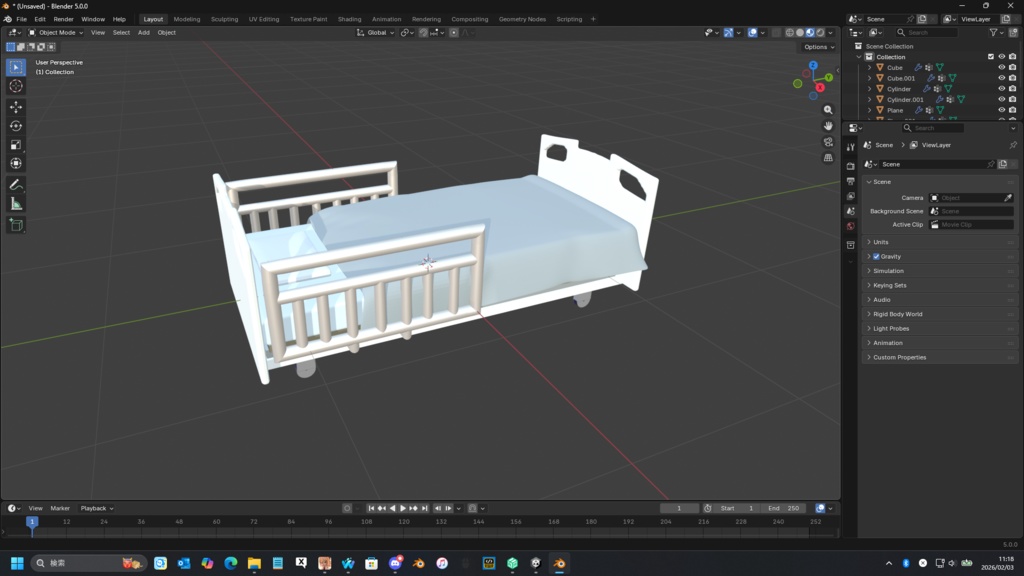Disable the Collection checkbox in the outliner
The height and width of the screenshot is (576, 1024).
click(991, 57)
